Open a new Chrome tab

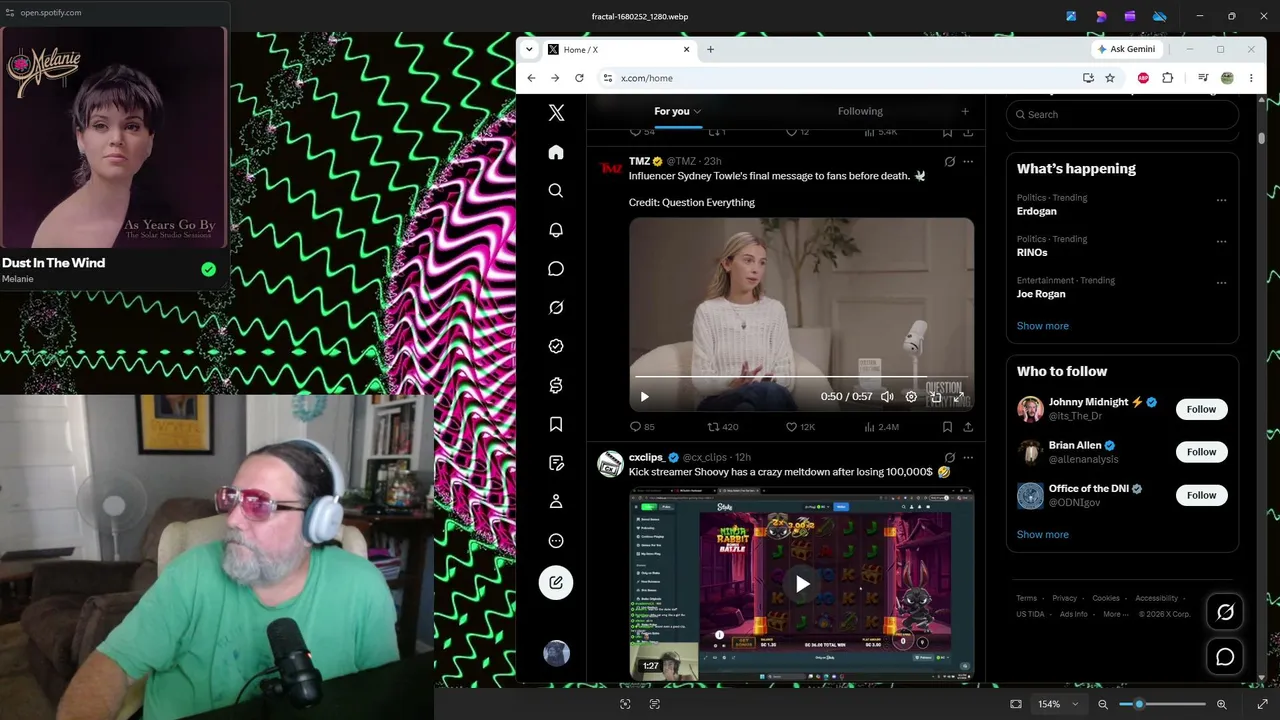[711, 49]
